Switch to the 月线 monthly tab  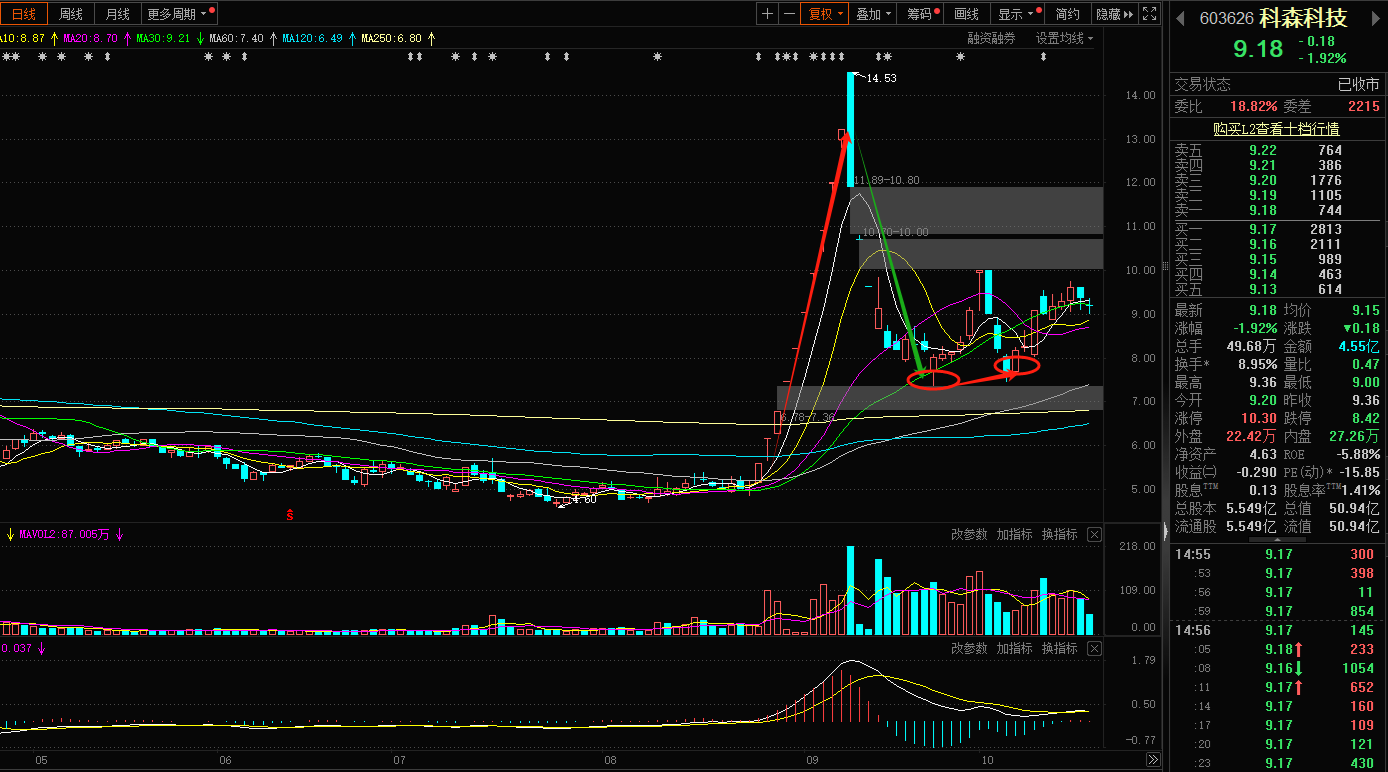point(118,14)
